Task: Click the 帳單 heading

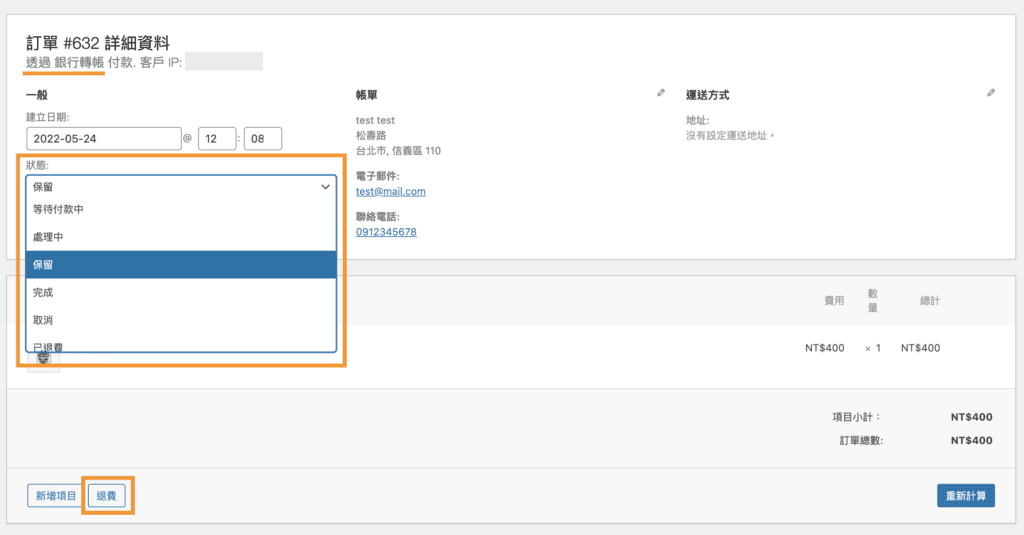Action: point(366,95)
